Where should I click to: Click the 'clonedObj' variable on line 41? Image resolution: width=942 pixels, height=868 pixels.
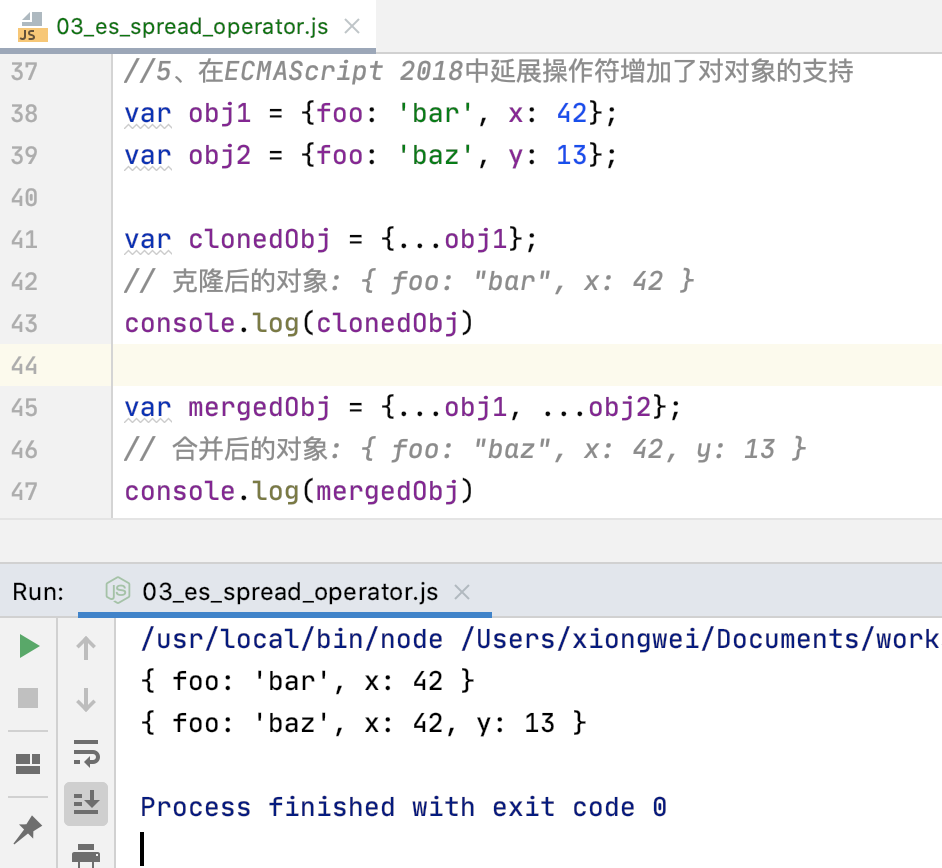click(x=260, y=239)
